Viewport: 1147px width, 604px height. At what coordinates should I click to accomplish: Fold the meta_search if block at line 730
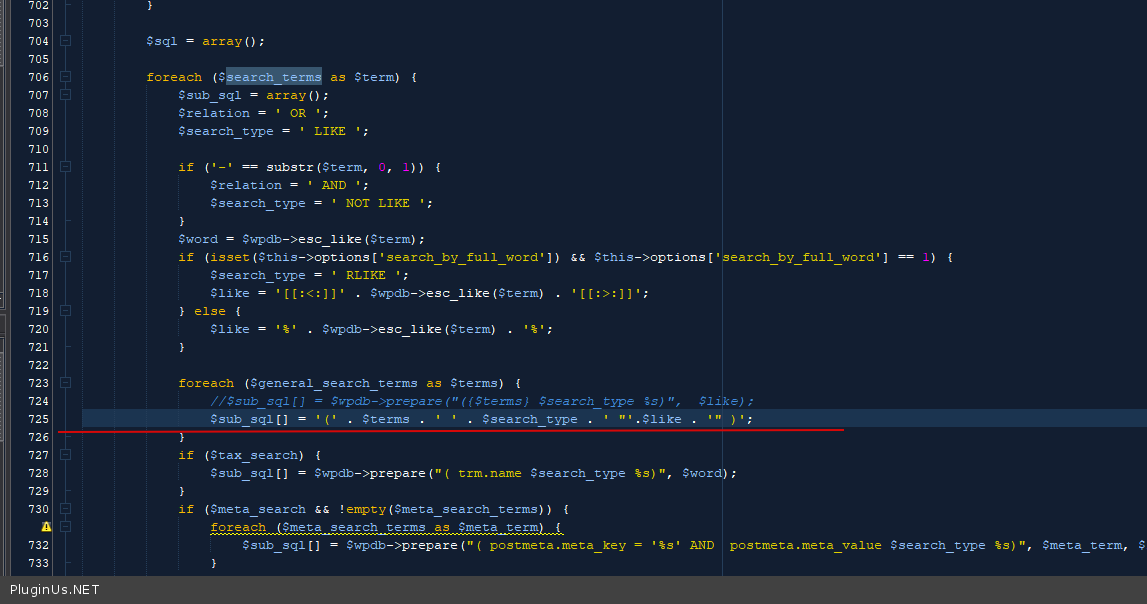(x=66, y=509)
